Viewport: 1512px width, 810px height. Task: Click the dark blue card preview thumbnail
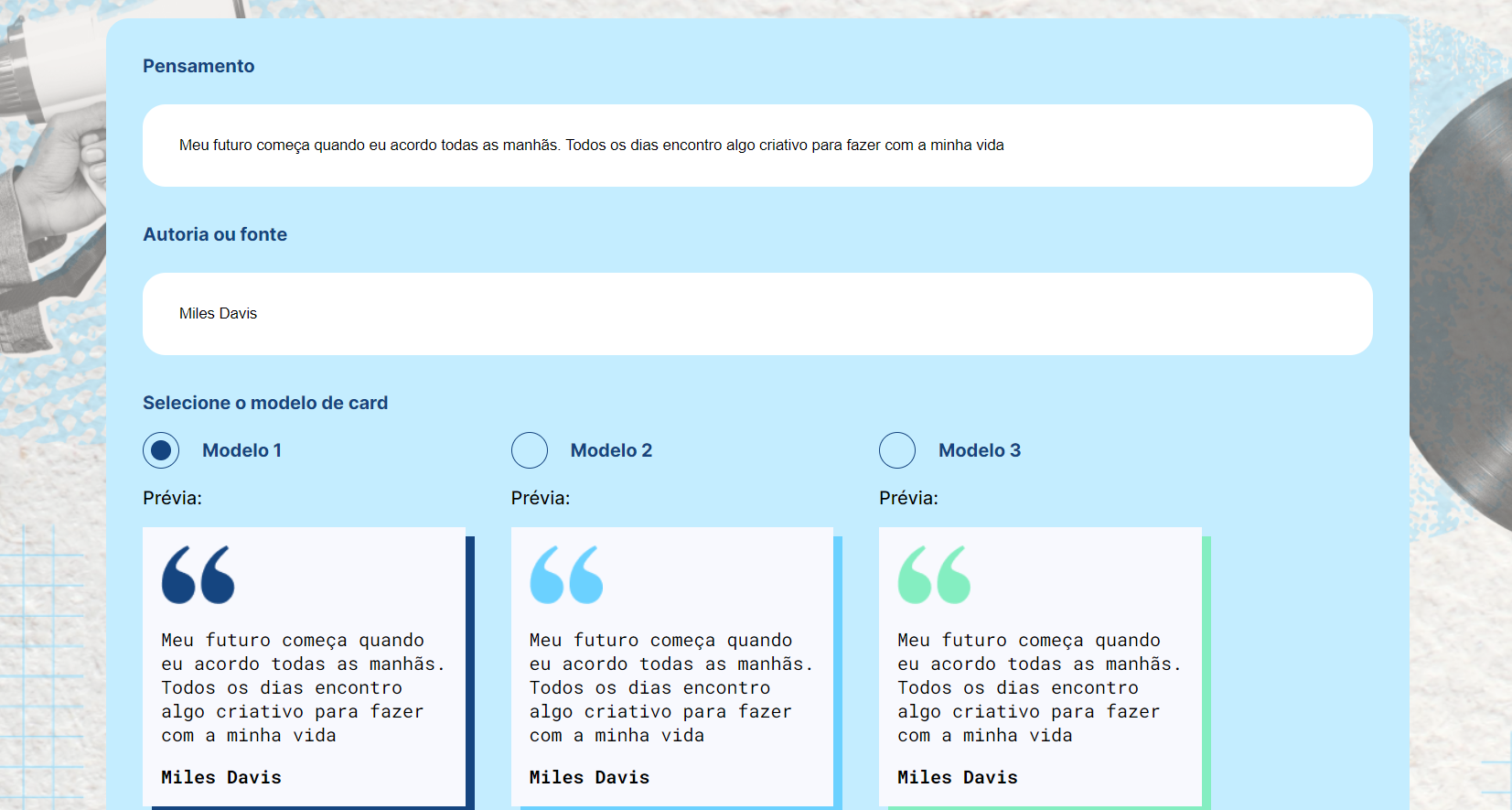308,668
